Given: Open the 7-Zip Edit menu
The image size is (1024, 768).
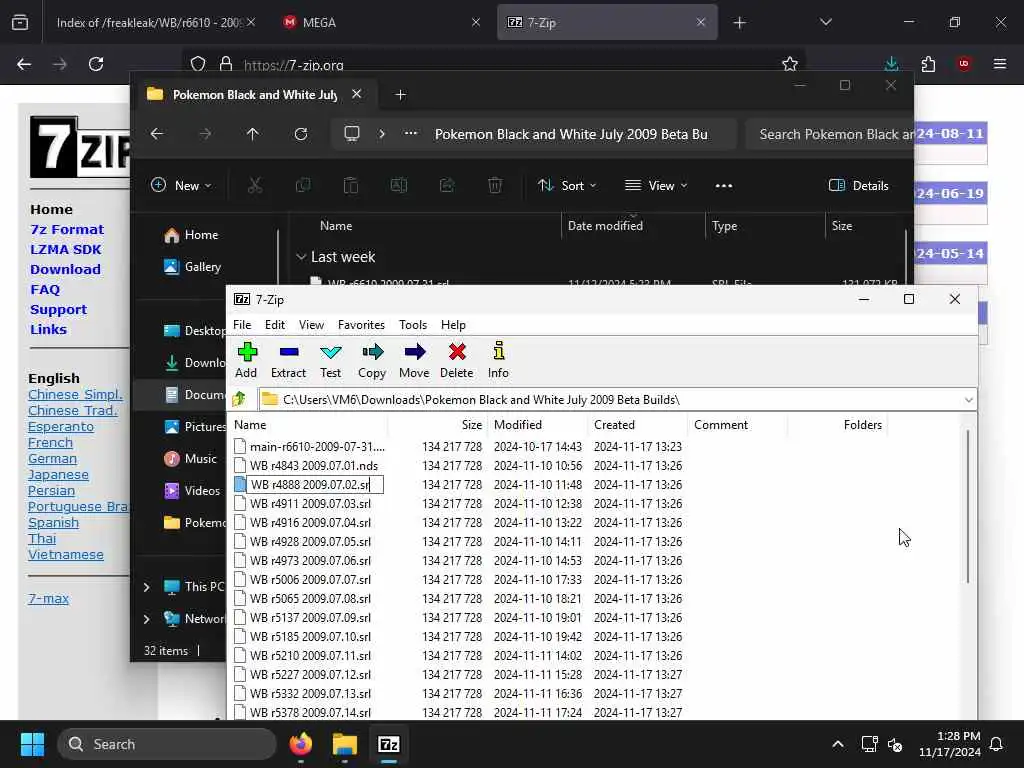Looking at the screenshot, I should pos(274,325).
